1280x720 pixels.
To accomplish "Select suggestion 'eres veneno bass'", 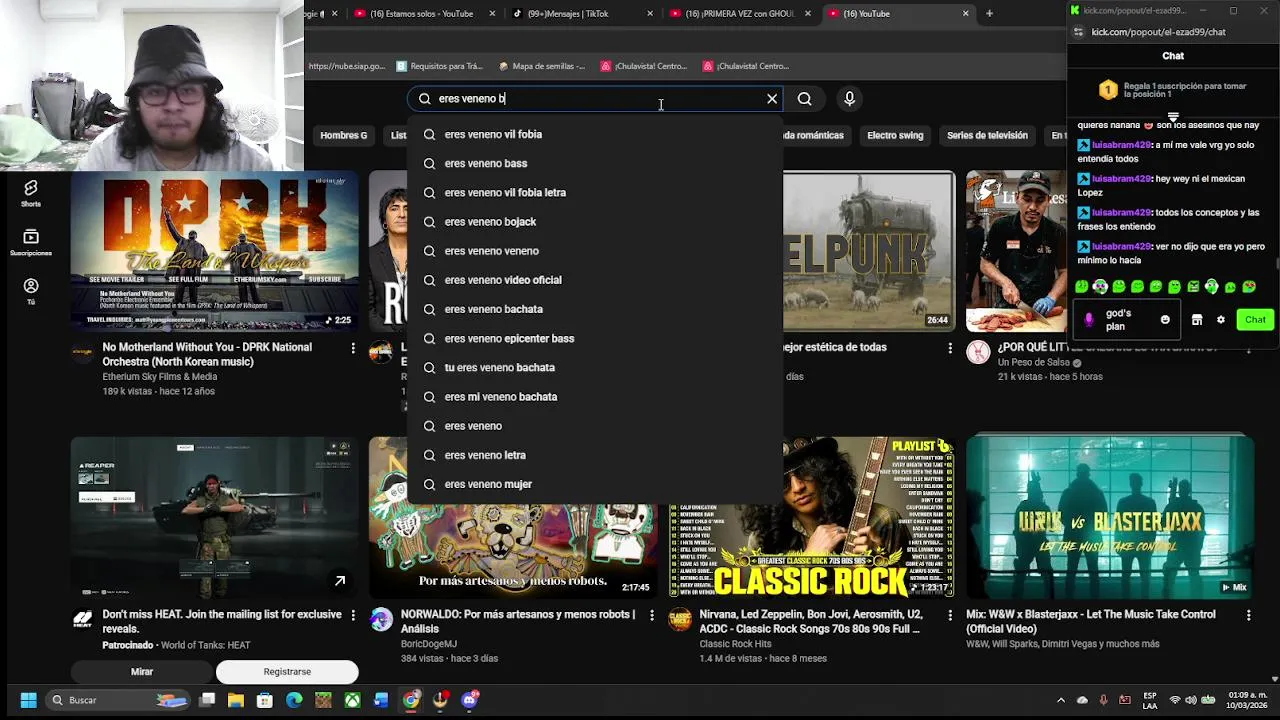I will coord(595,163).
